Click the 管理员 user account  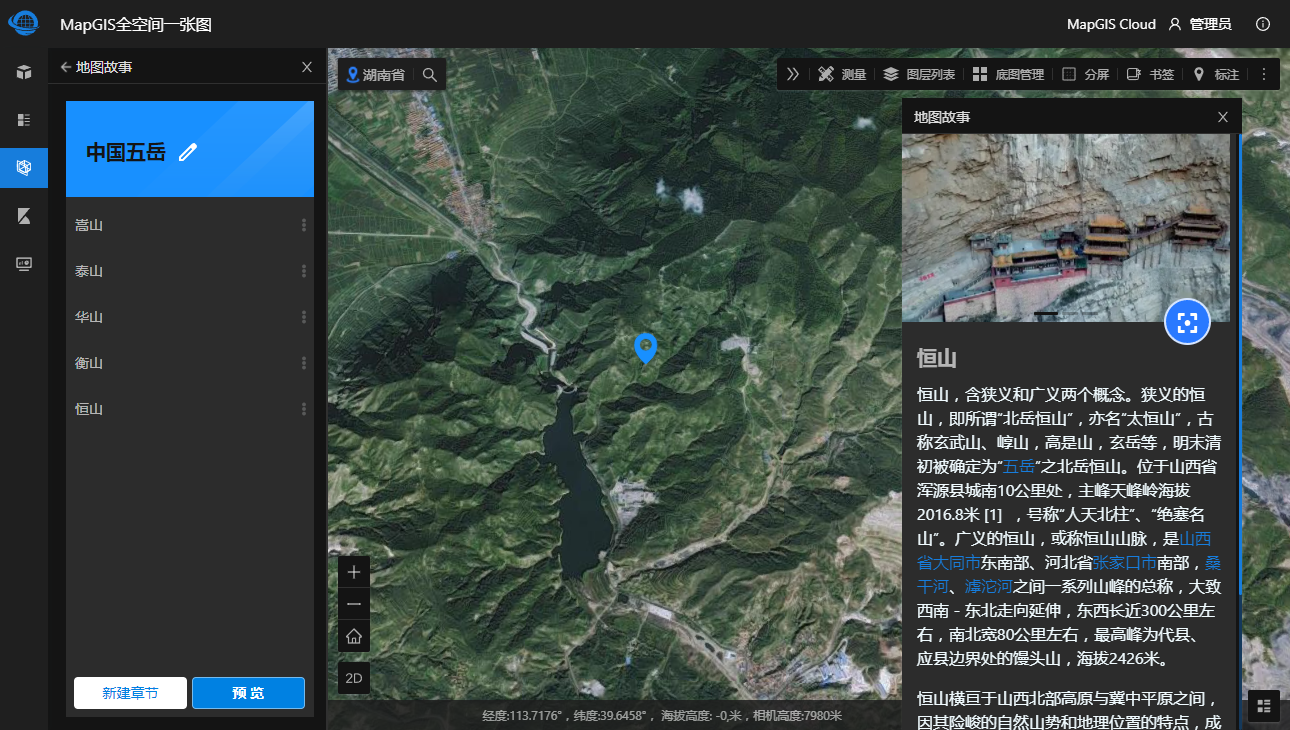click(1199, 24)
